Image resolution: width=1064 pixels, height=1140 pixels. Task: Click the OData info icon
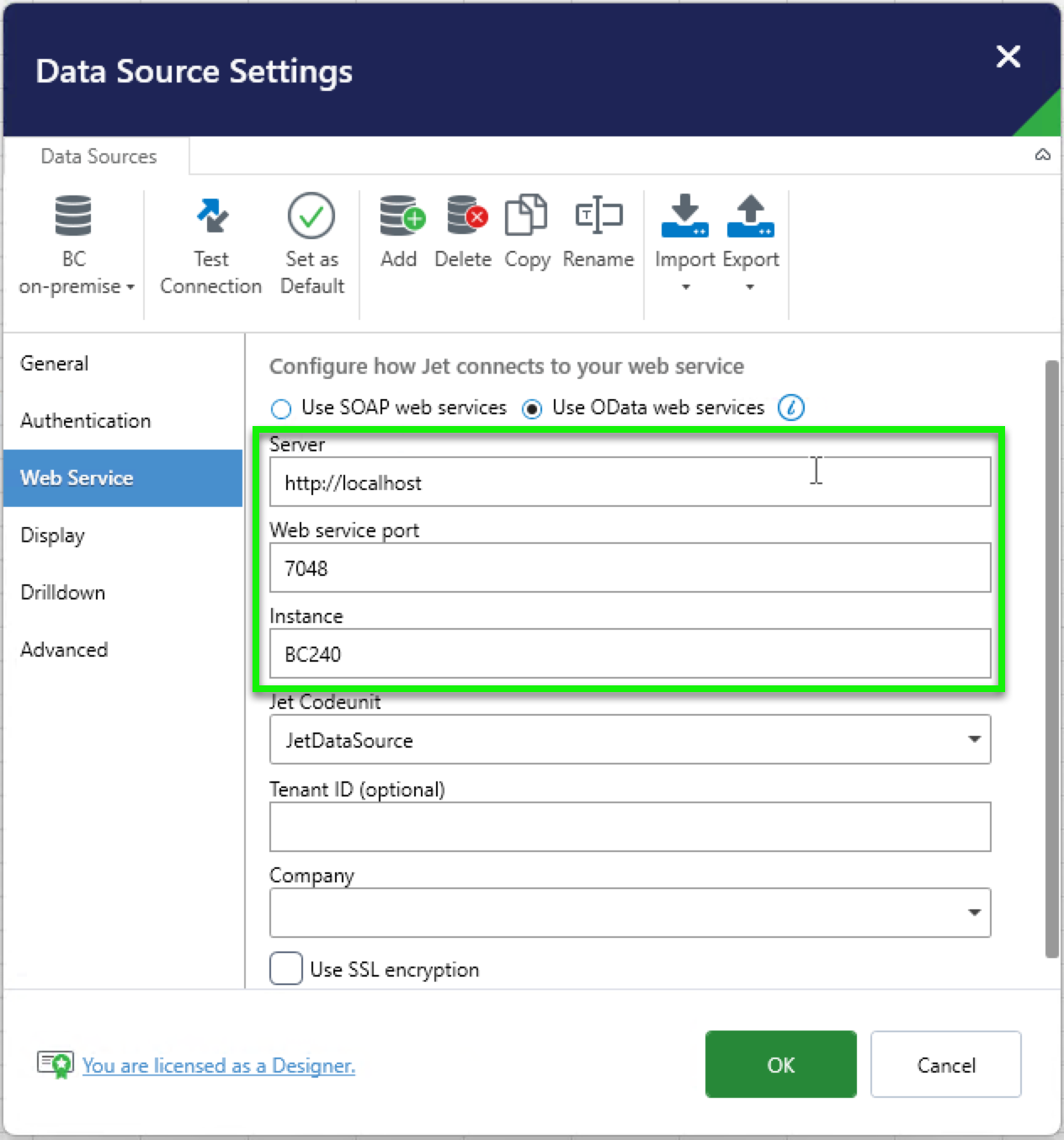pos(791,408)
